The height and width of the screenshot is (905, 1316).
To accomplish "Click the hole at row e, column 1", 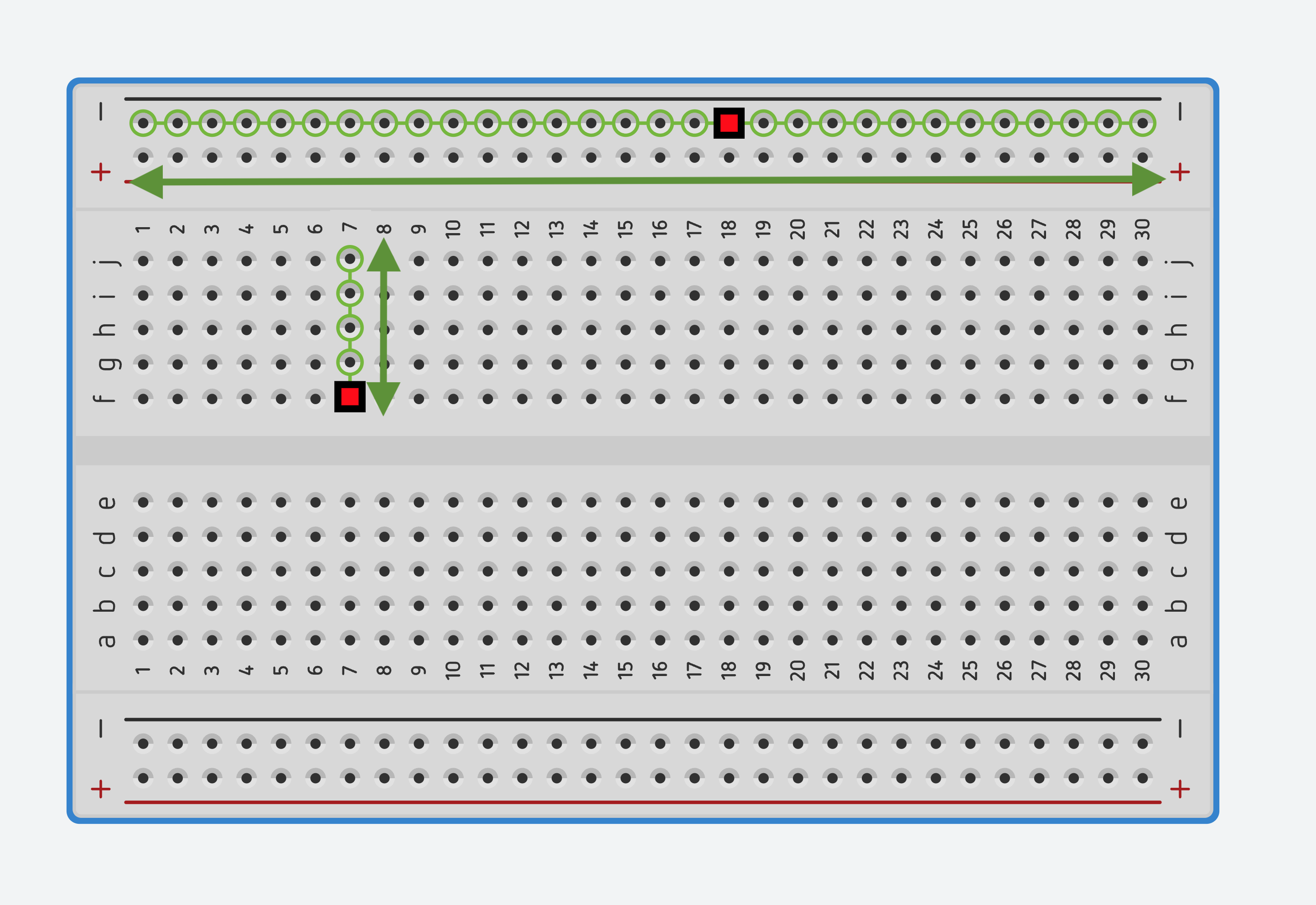I will pyautogui.click(x=143, y=502).
